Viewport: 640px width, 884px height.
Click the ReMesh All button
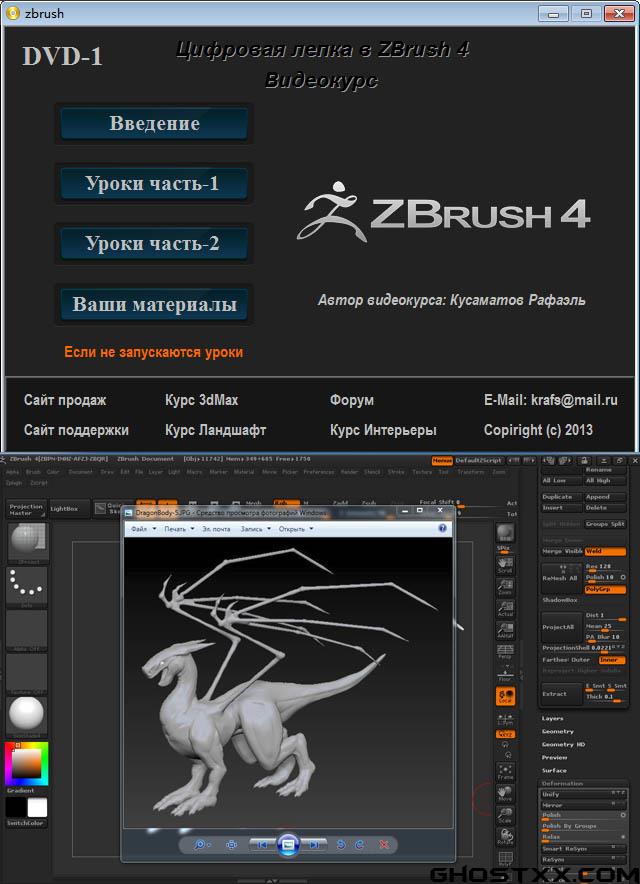[x=561, y=578]
